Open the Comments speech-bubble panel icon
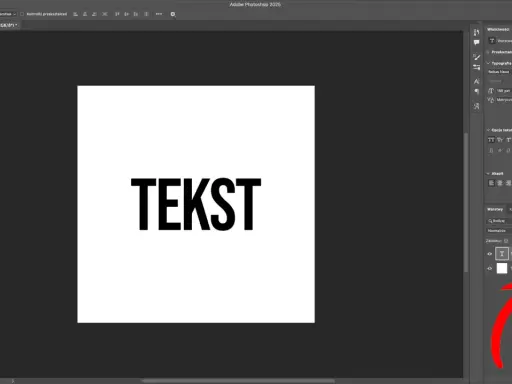Viewport: 512px width, 384px height. pyautogui.click(x=476, y=42)
